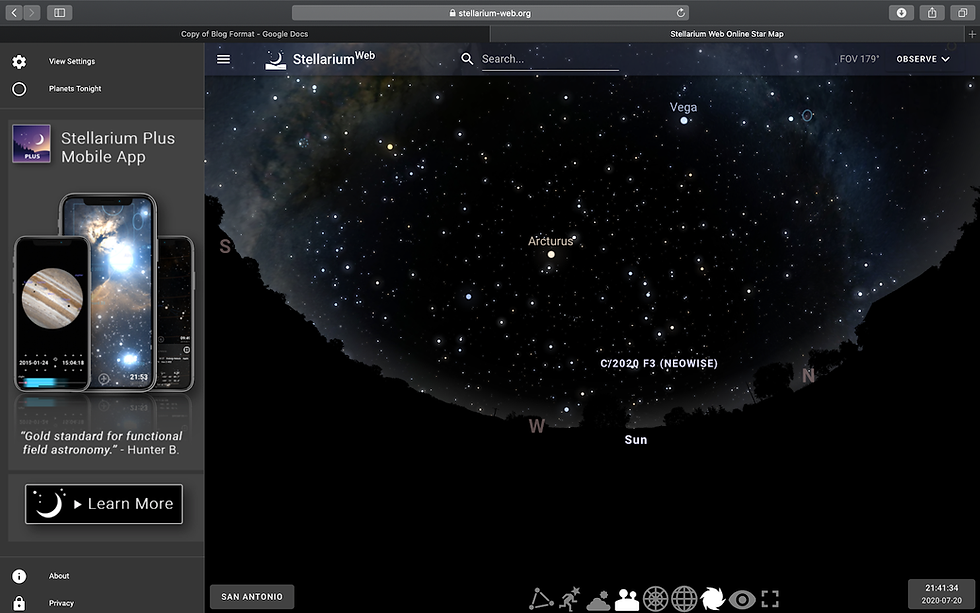Open the Privacy menu entry text

(x=61, y=603)
